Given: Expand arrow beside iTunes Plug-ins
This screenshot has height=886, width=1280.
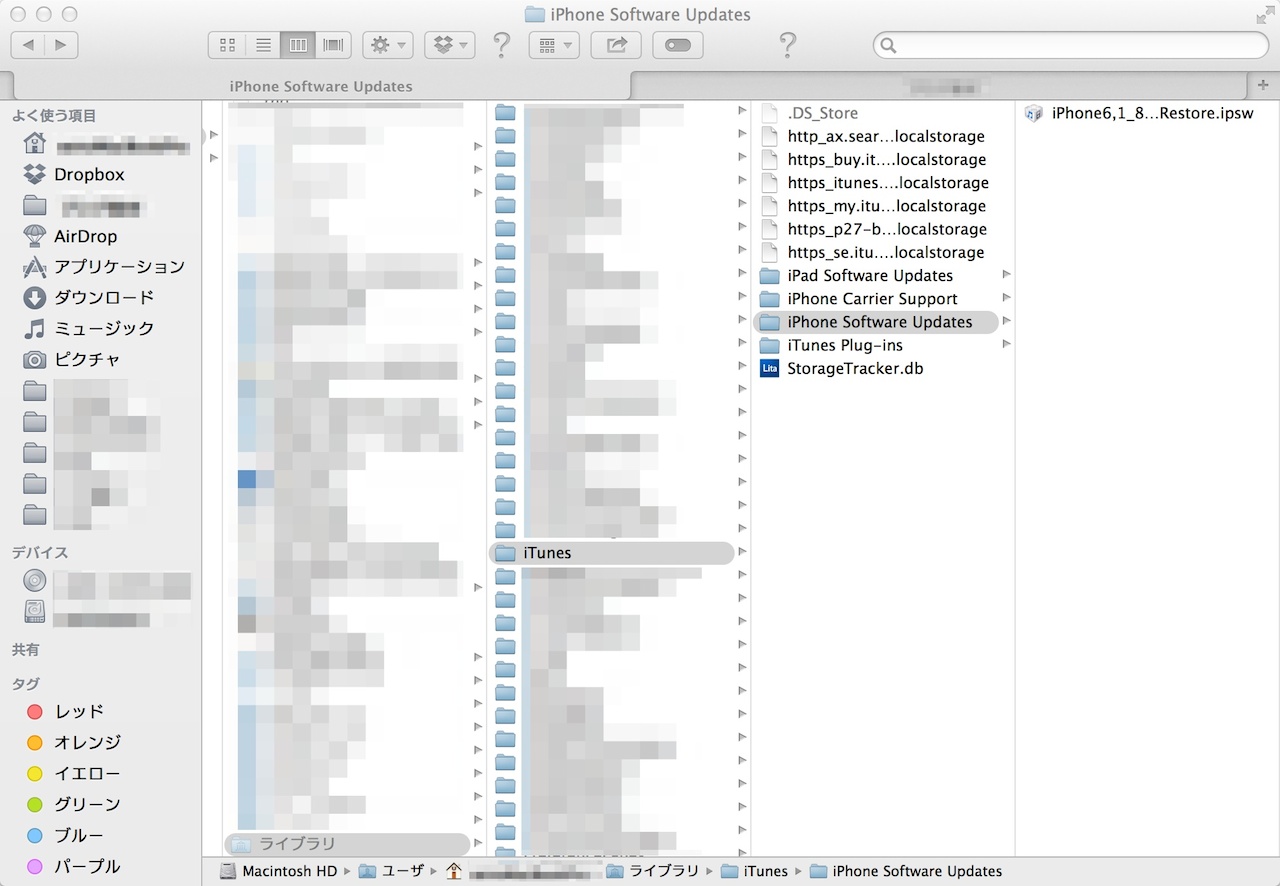Looking at the screenshot, I should click(x=1006, y=345).
